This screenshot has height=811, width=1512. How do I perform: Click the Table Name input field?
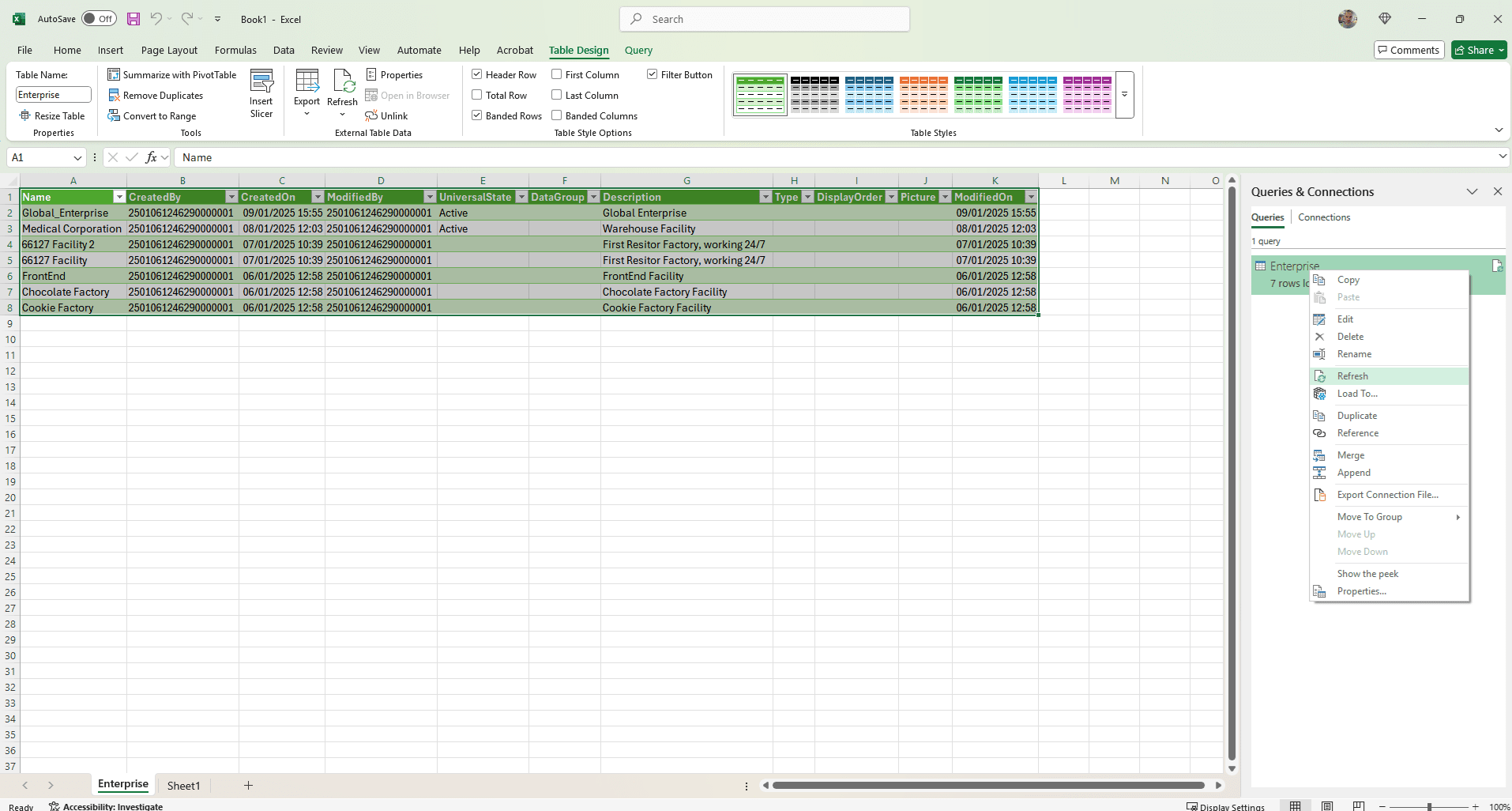tap(53, 95)
